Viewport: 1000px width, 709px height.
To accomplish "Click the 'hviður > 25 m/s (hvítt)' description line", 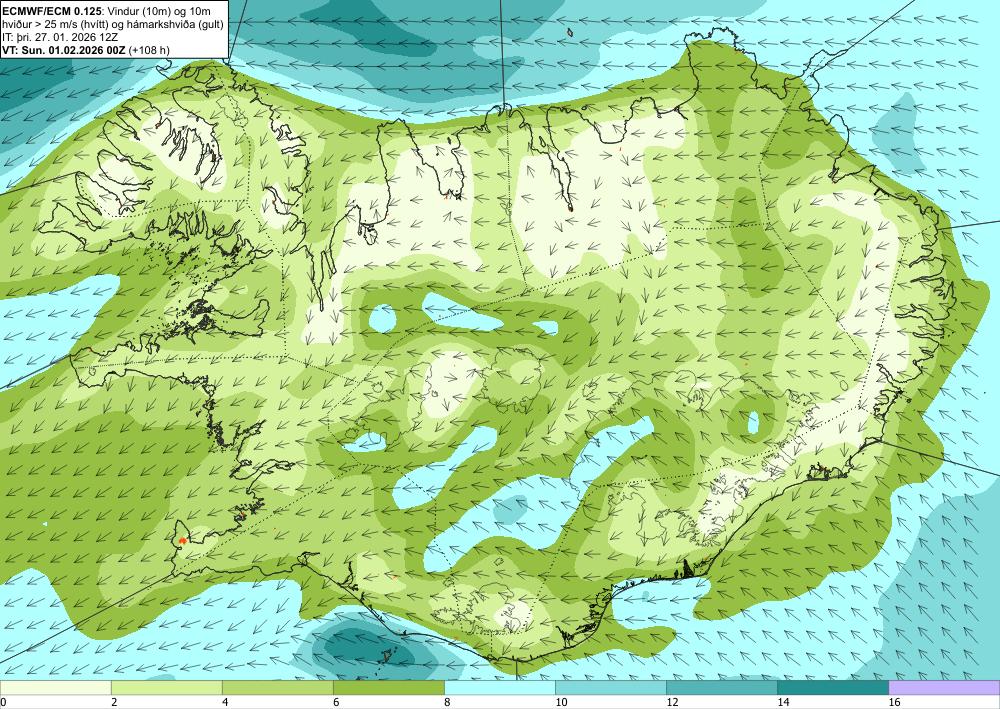I will pos(112,24).
